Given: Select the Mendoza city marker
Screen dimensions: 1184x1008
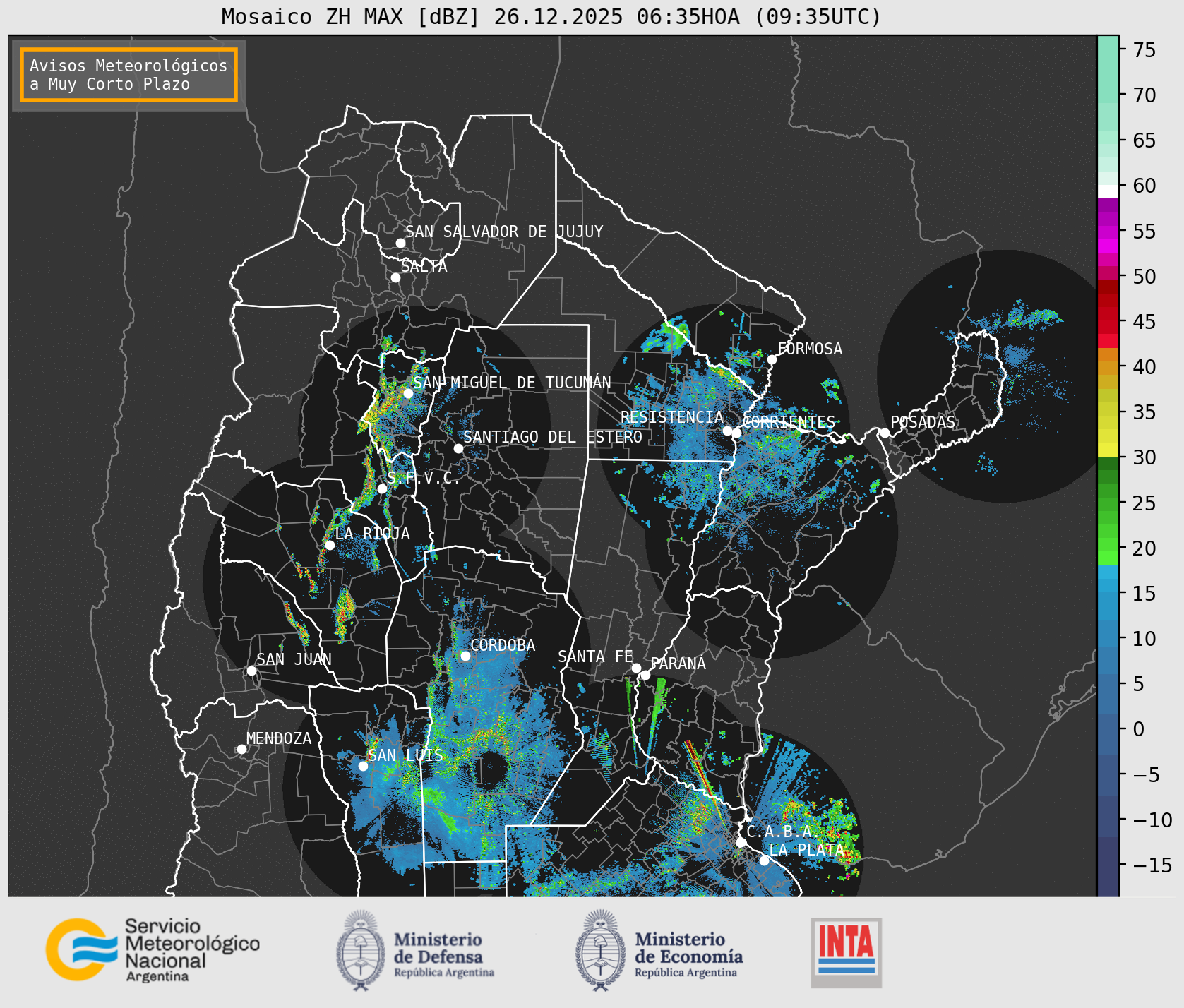Looking at the screenshot, I should pyautogui.click(x=241, y=749).
